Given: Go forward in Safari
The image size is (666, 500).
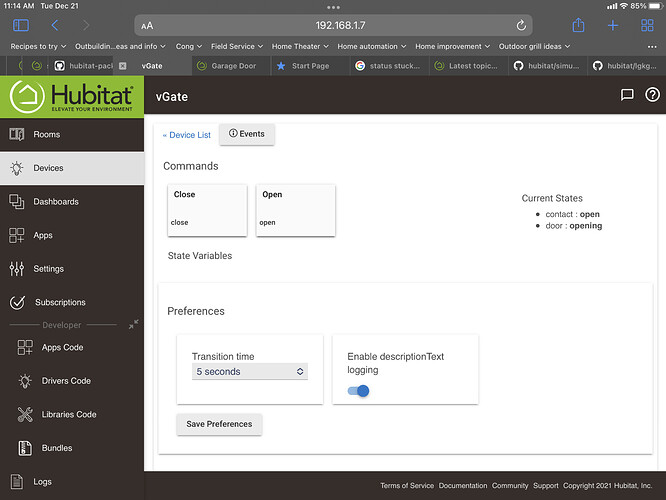Looking at the screenshot, I should (86, 25).
